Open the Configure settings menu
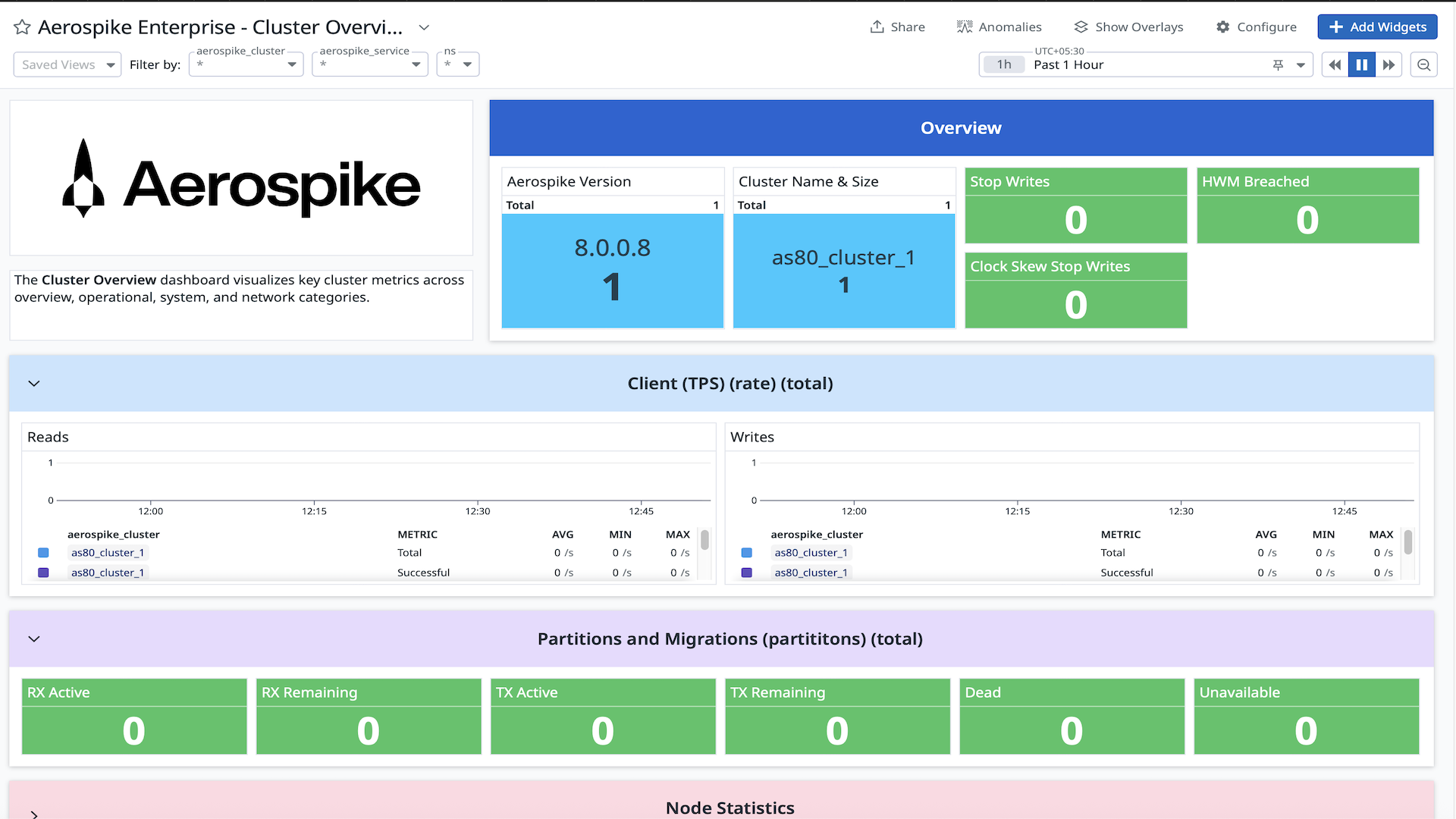 tap(1256, 27)
